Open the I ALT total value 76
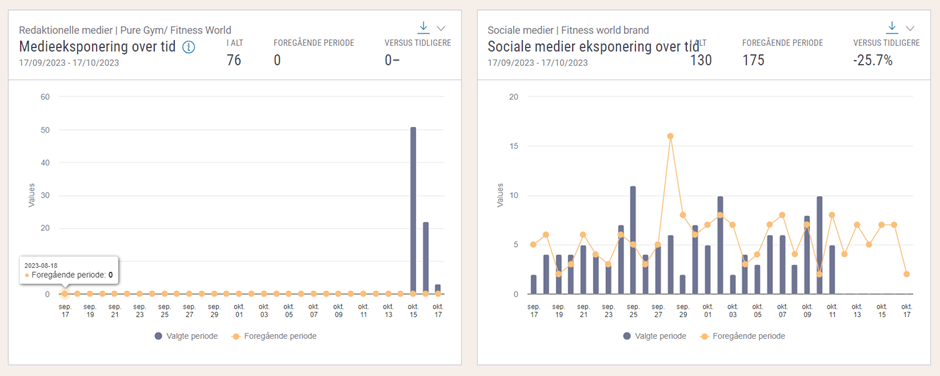The width and height of the screenshot is (940, 376). (x=234, y=60)
